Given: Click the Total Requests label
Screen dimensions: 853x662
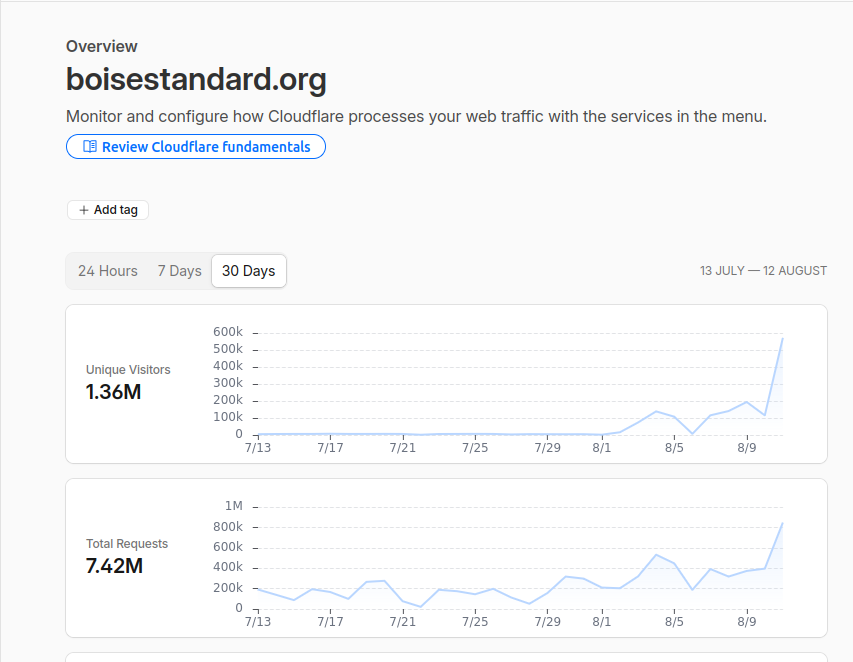Looking at the screenshot, I should click(127, 544).
